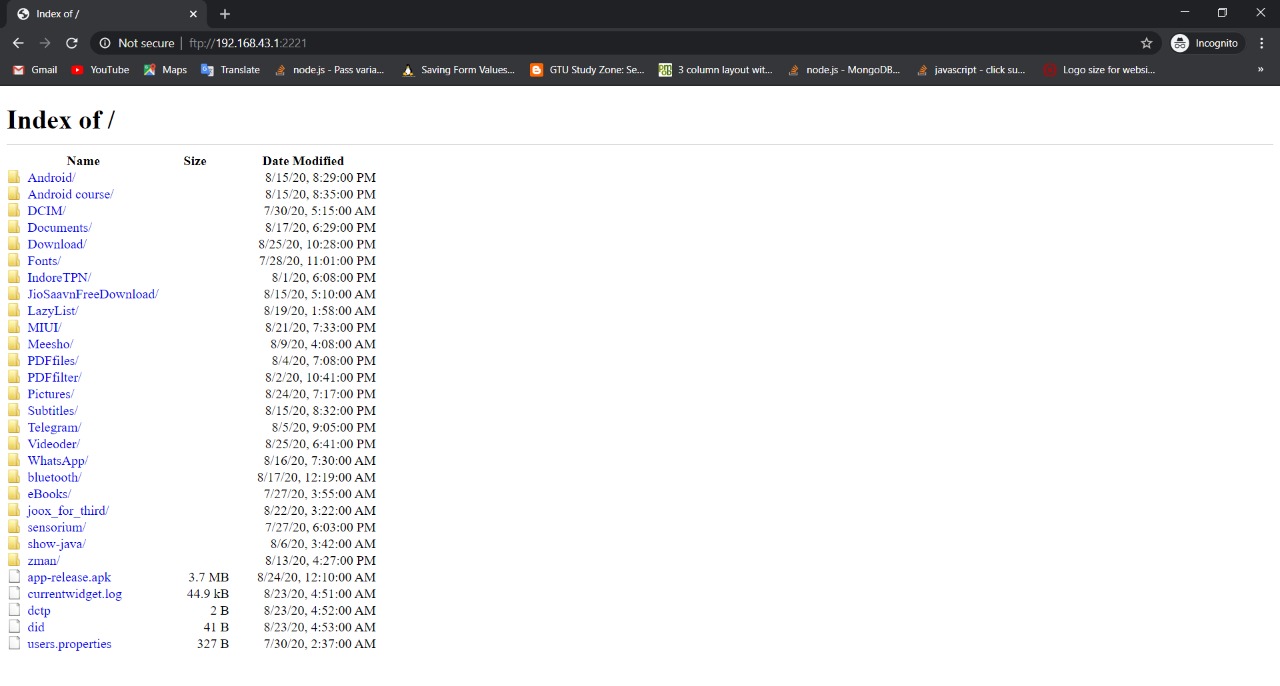Expand the hidden bookmarks overflow chevron

[x=1260, y=70]
